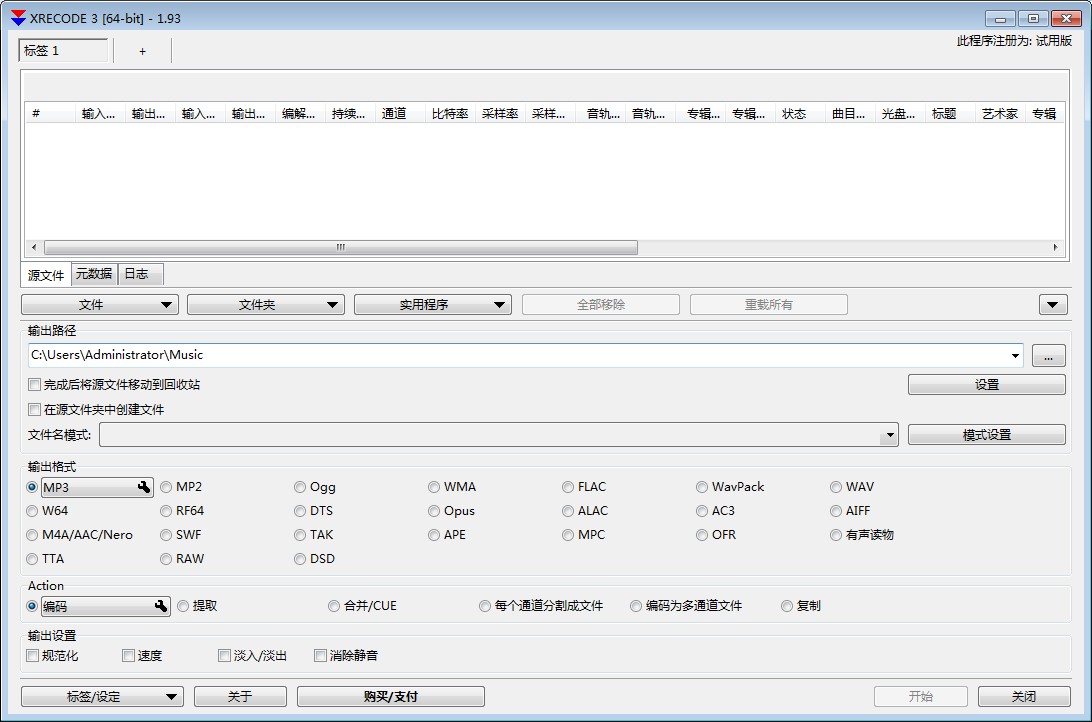The image size is (1092, 722).
Task: Open the 实用程序 dropdown menu
Action: [x=432, y=305]
